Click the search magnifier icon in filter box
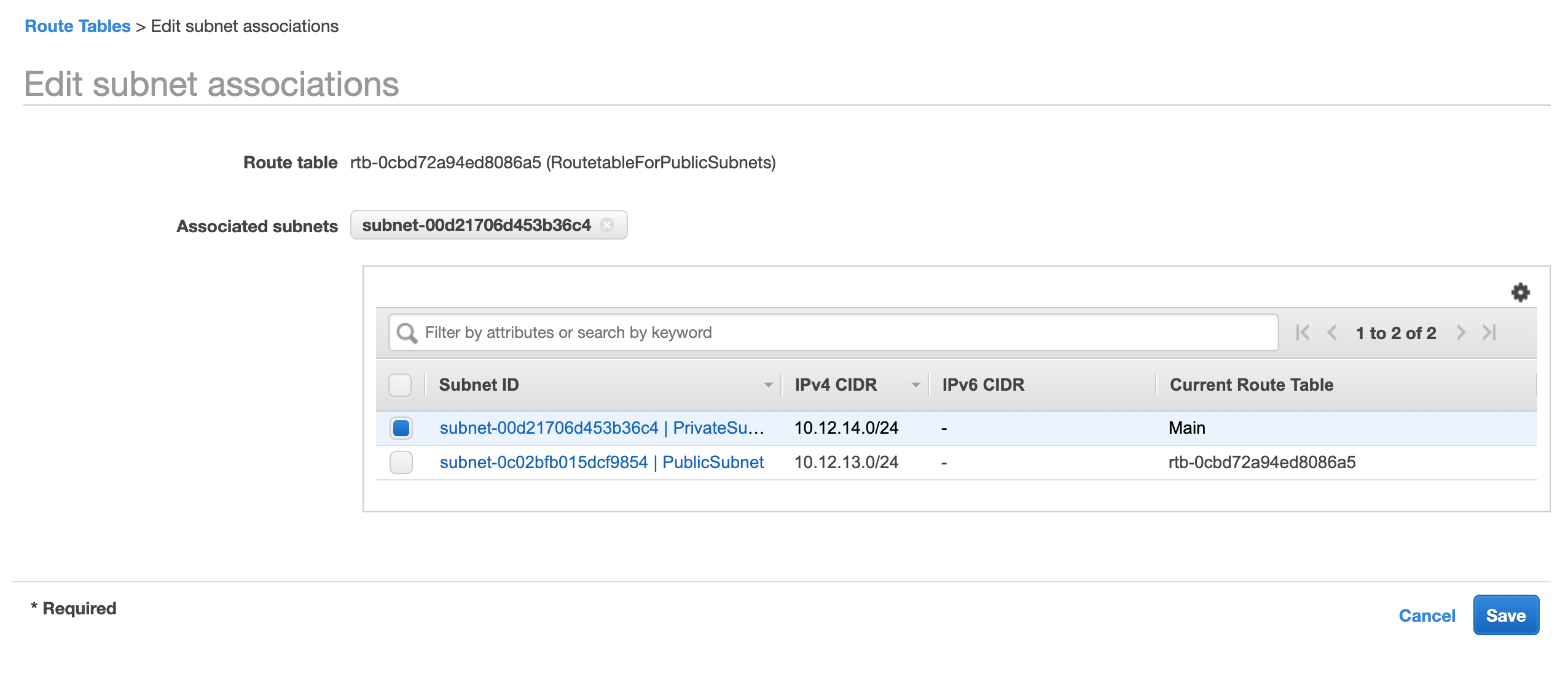This screenshot has width=1568, height=677. pos(406,333)
